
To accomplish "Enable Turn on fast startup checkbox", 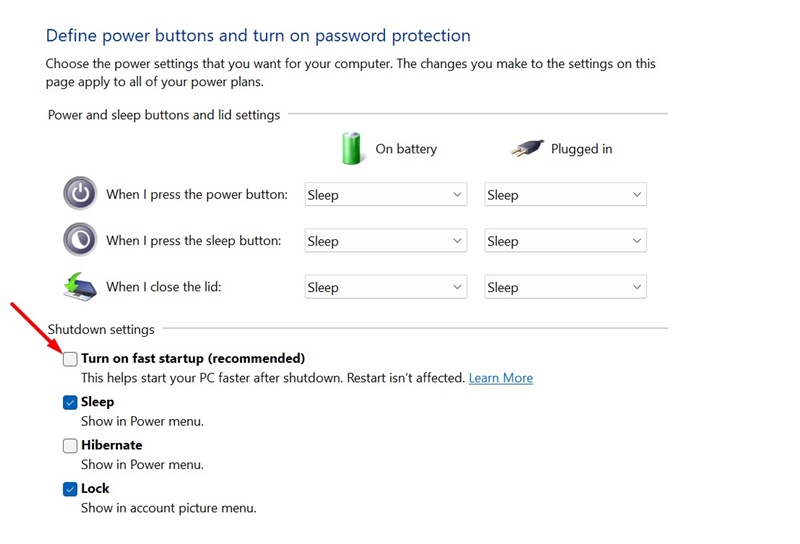I will [70, 358].
